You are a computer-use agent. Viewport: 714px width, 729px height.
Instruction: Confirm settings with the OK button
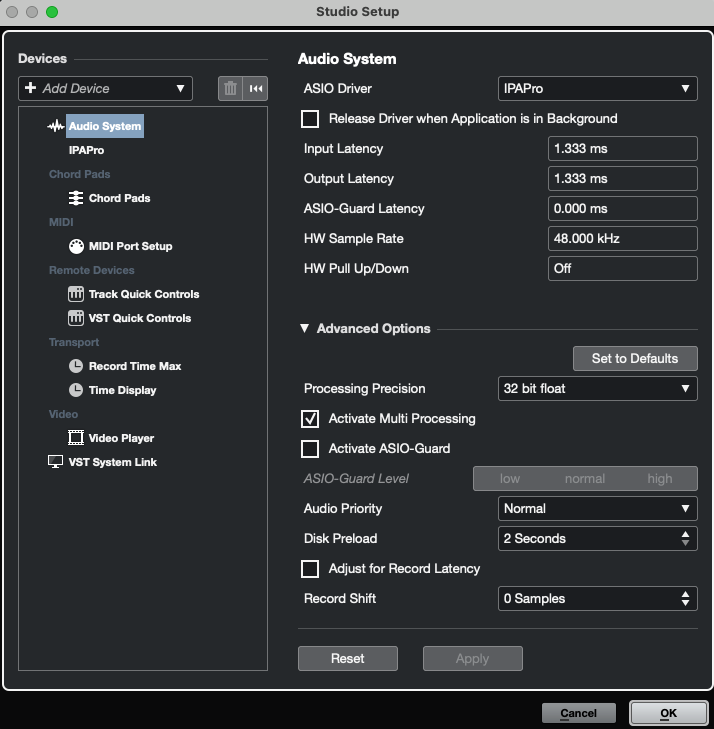click(x=668, y=713)
